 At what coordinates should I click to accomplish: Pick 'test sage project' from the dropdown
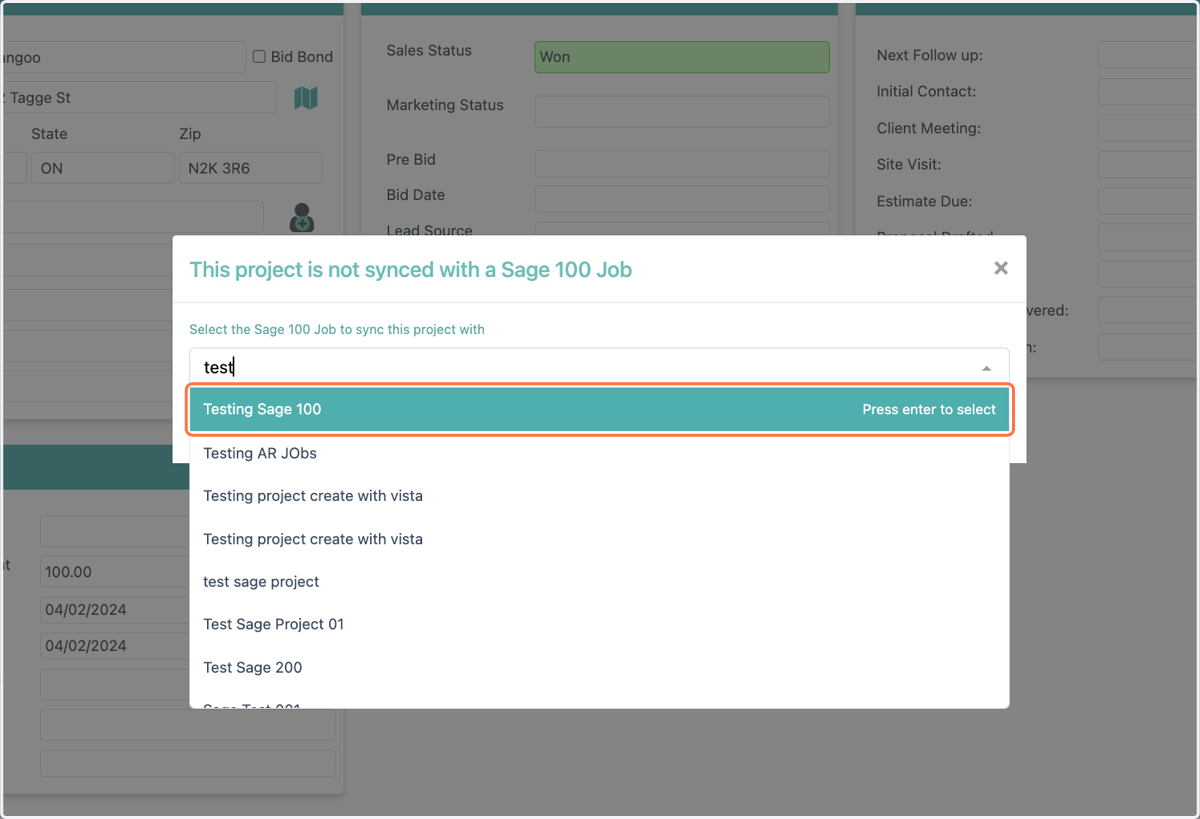(x=599, y=581)
